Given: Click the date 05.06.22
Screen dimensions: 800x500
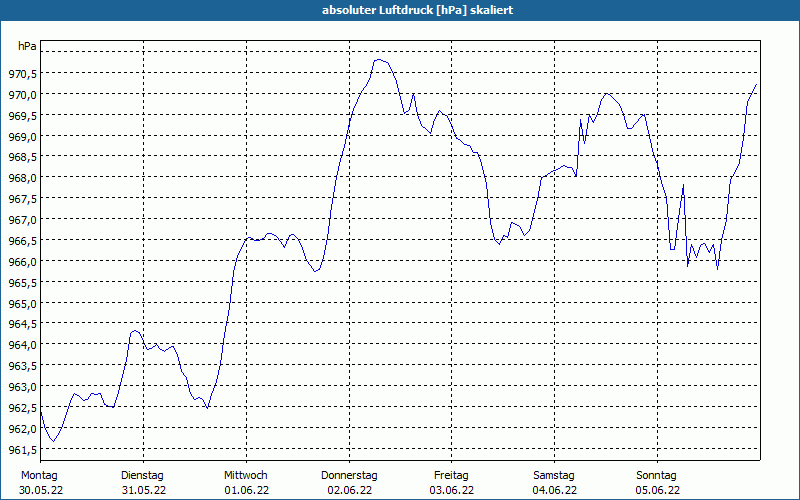Looking at the screenshot, I should pyautogui.click(x=658, y=490).
